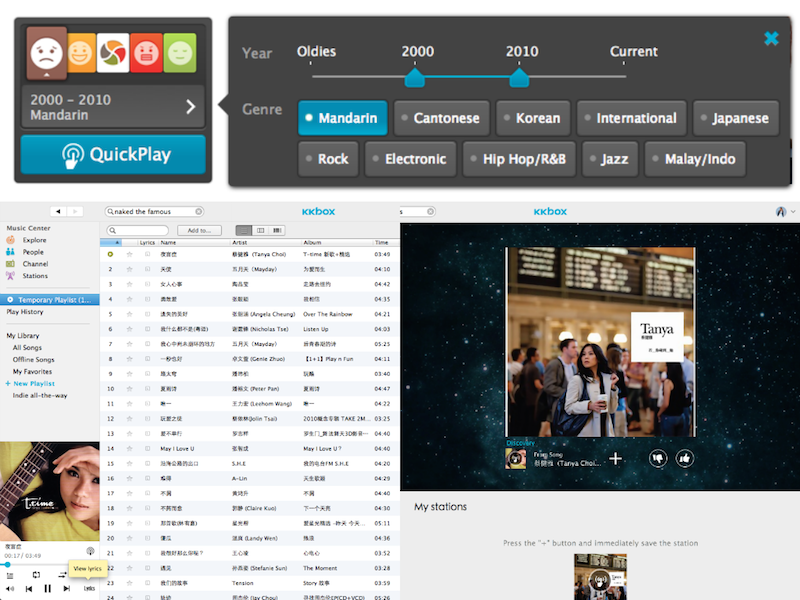The image size is (800, 600).
Task: Go back with the left arrow button
Action: (59, 211)
